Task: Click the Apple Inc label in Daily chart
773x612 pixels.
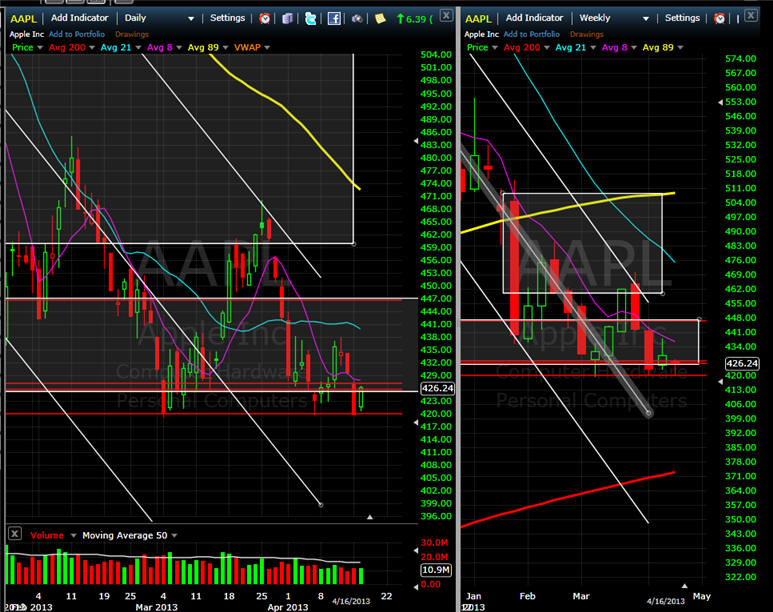Action: tap(27, 34)
